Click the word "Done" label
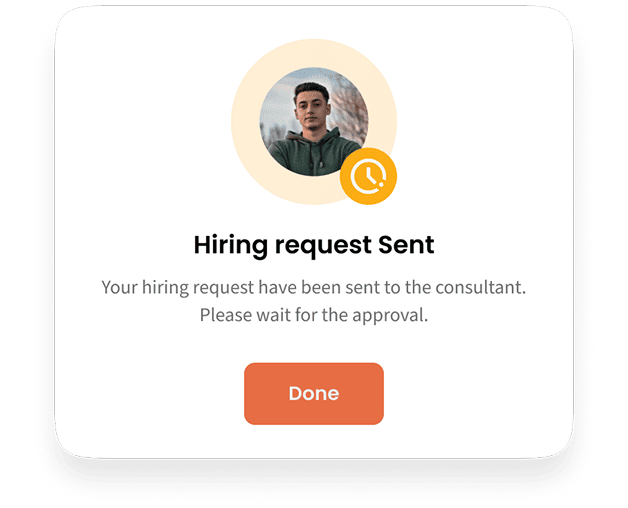 tap(314, 393)
